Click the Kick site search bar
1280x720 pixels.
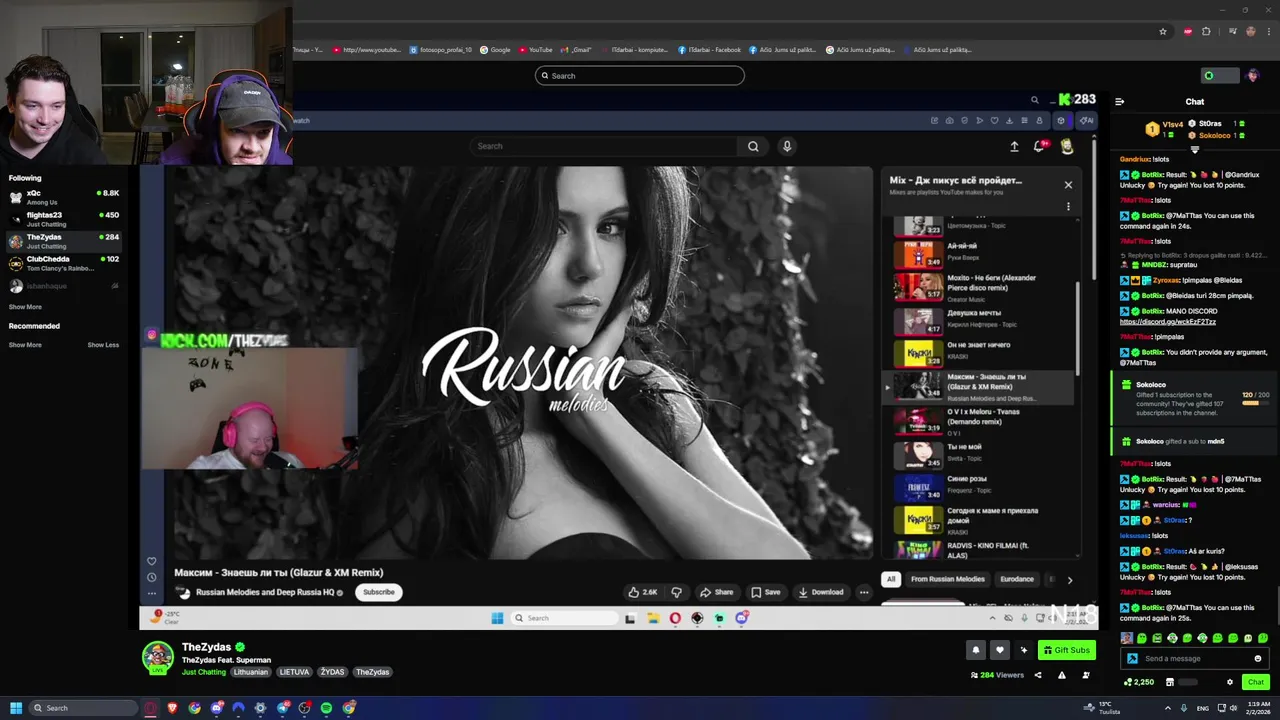point(640,76)
